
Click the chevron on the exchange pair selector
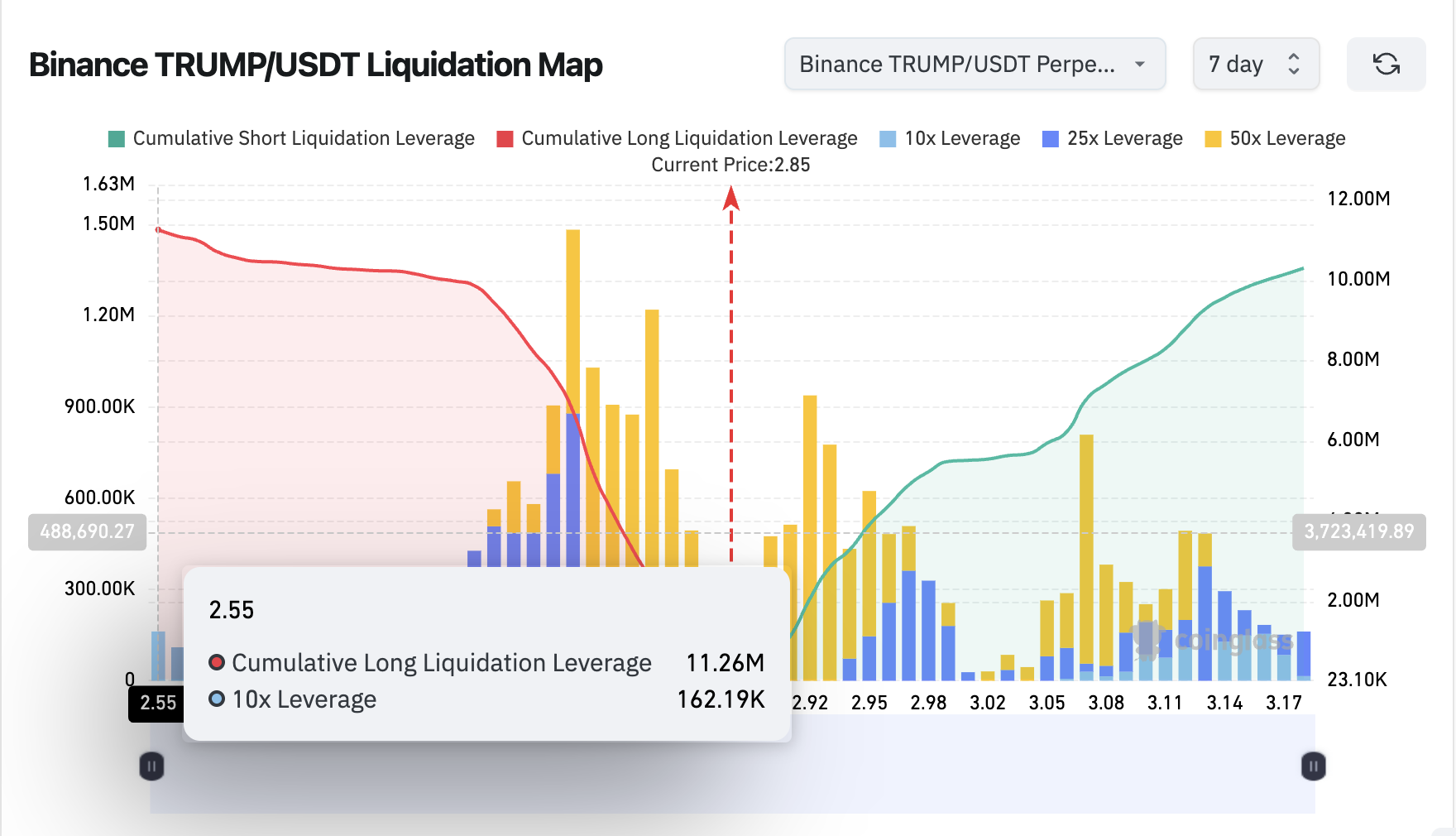1142,64
